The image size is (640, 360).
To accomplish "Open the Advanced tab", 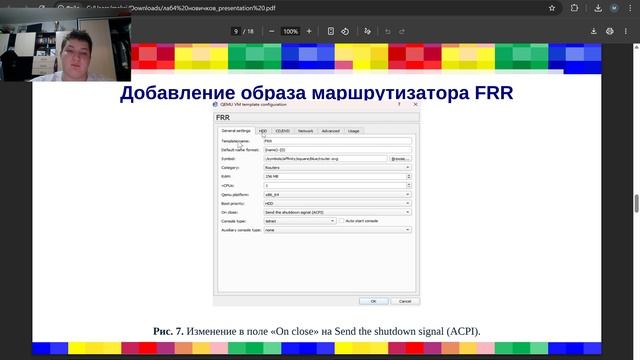I will point(331,131).
